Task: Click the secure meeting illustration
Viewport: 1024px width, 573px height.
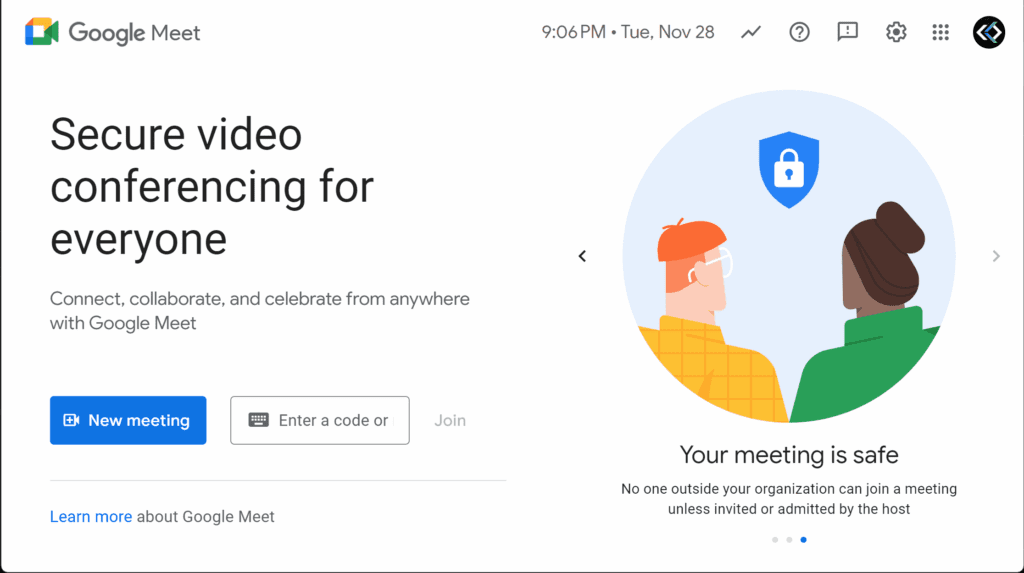Action: coord(789,256)
